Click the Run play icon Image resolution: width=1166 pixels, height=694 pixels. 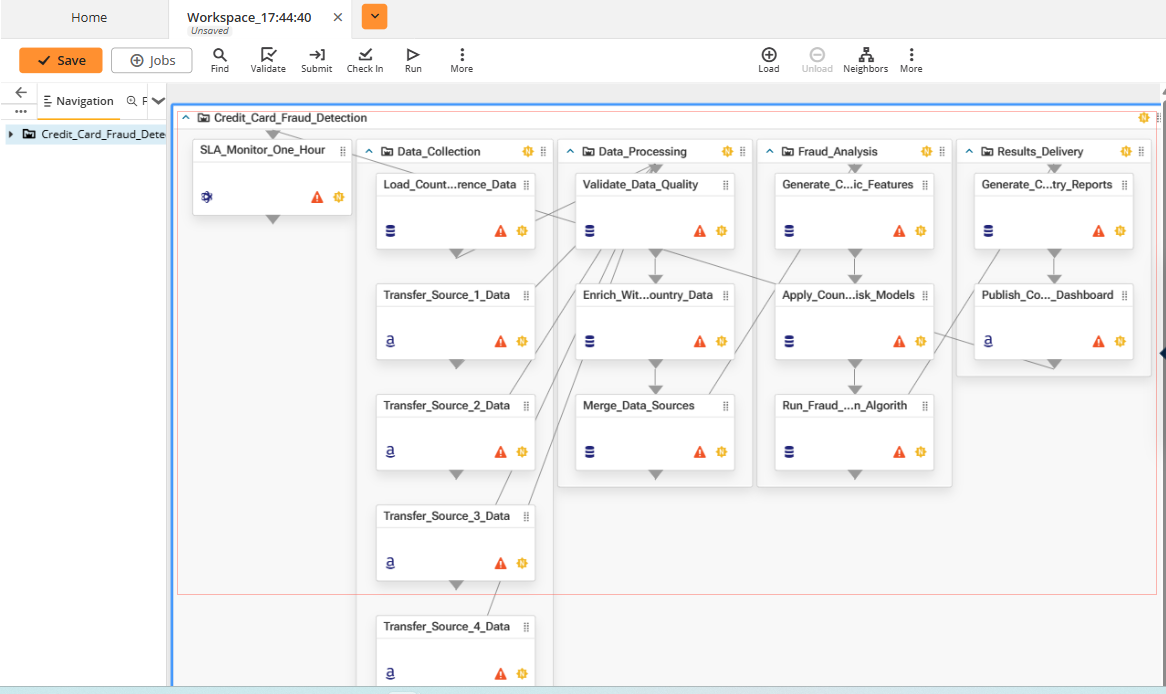coord(413,55)
